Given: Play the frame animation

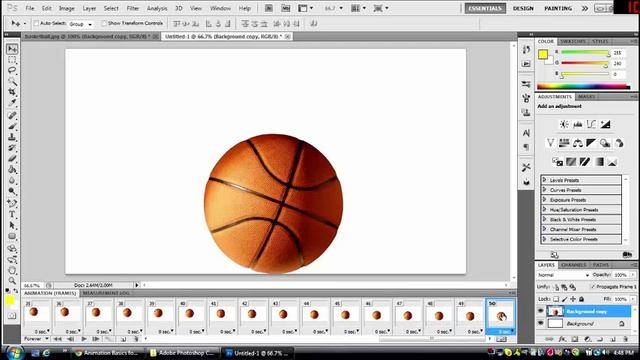Looking at the screenshot, I should coord(84,339).
